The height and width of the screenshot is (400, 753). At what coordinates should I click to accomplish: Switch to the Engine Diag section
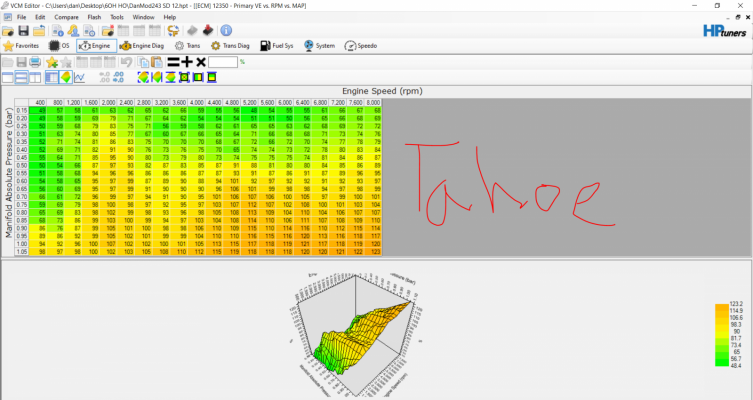(142, 46)
